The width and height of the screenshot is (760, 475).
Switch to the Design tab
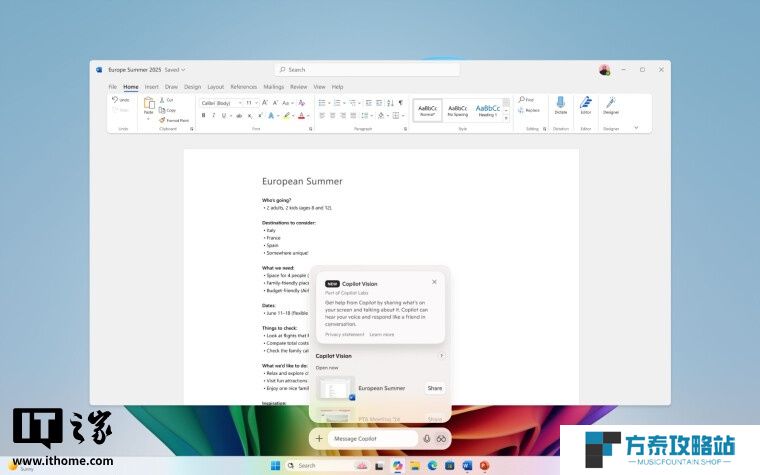[x=192, y=87]
